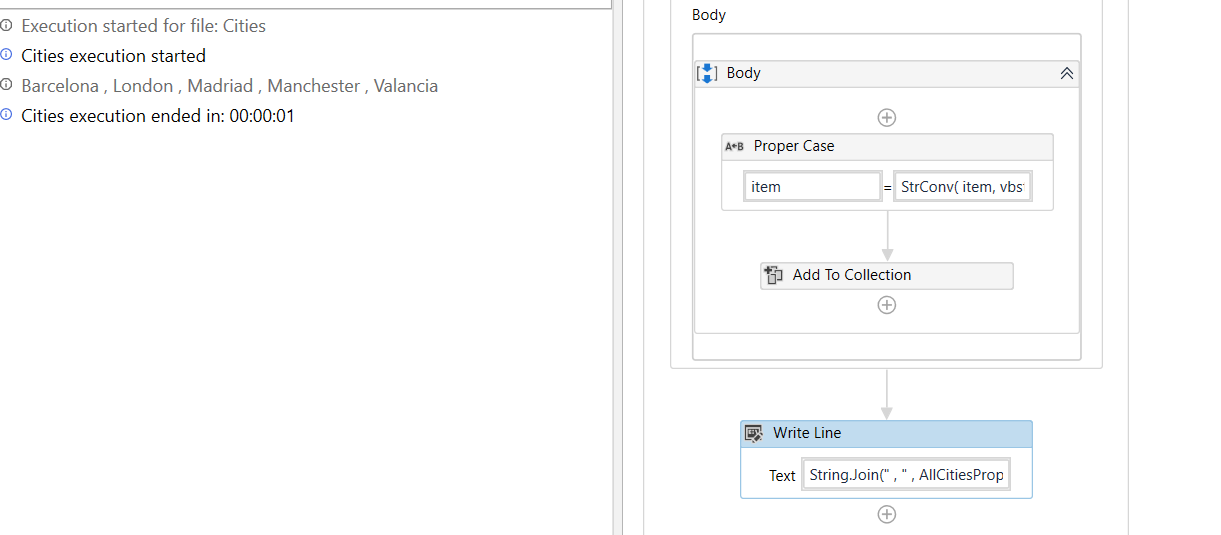Viewport: 1221px width, 535px height.
Task: Click the String.Join Text field in Write Line
Action: 906,475
